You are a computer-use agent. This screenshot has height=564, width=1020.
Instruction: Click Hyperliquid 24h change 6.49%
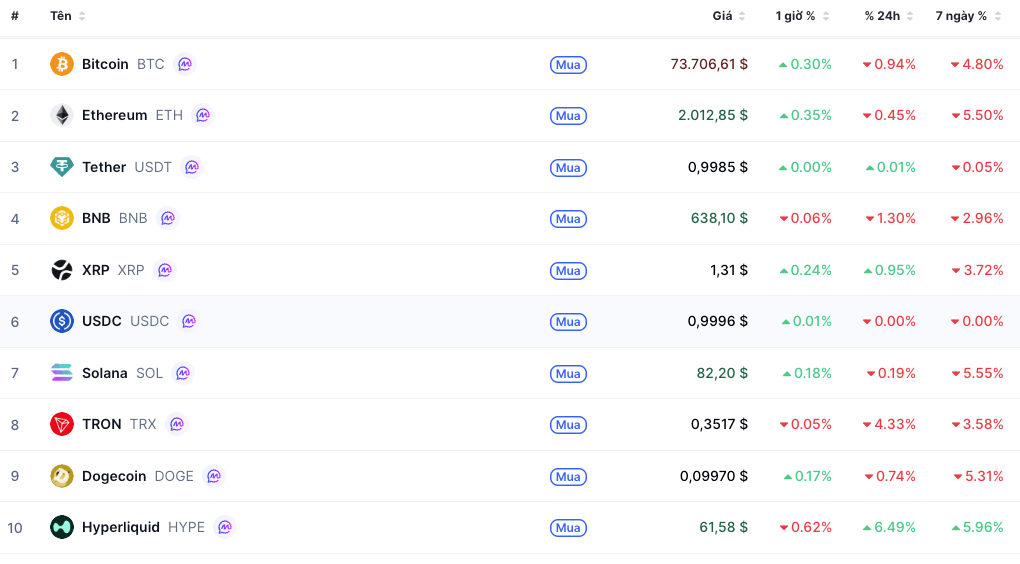889,527
